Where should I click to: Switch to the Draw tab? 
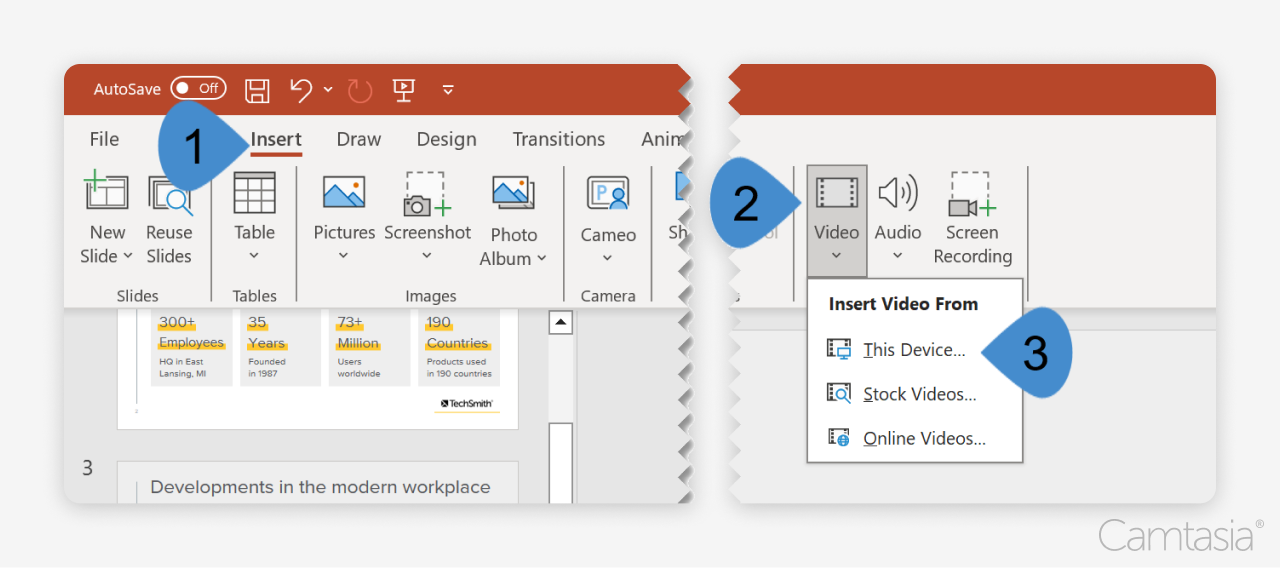click(x=358, y=139)
